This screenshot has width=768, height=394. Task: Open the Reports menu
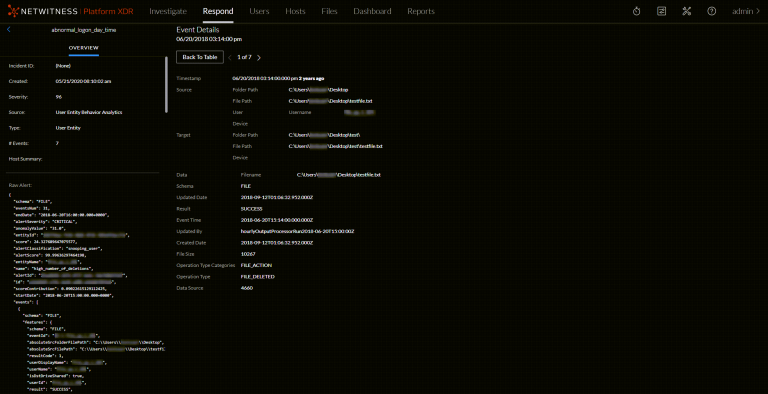click(x=421, y=11)
